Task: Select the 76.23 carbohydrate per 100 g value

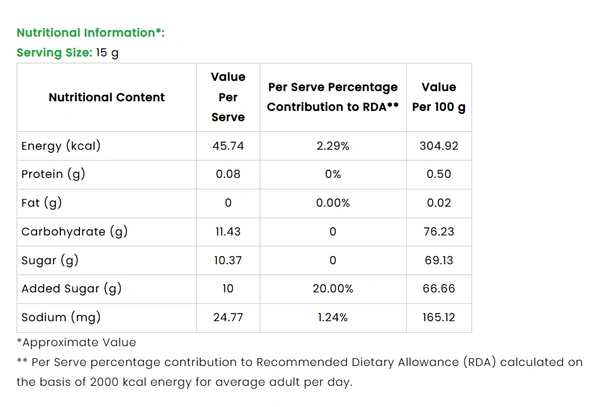Action: click(439, 232)
